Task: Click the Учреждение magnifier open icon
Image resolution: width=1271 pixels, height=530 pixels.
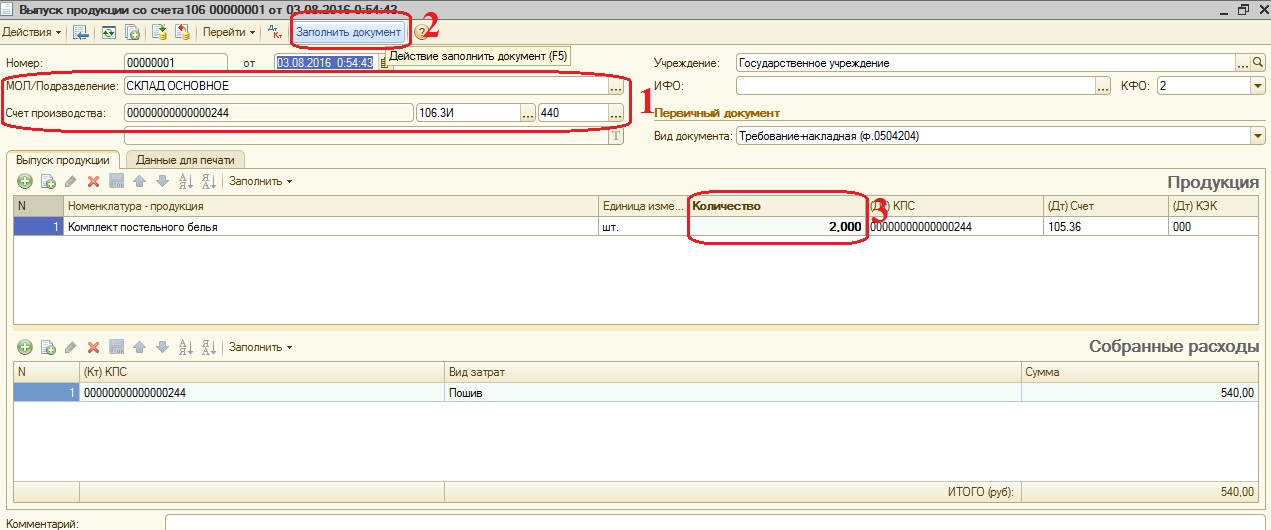Action: (1259, 63)
